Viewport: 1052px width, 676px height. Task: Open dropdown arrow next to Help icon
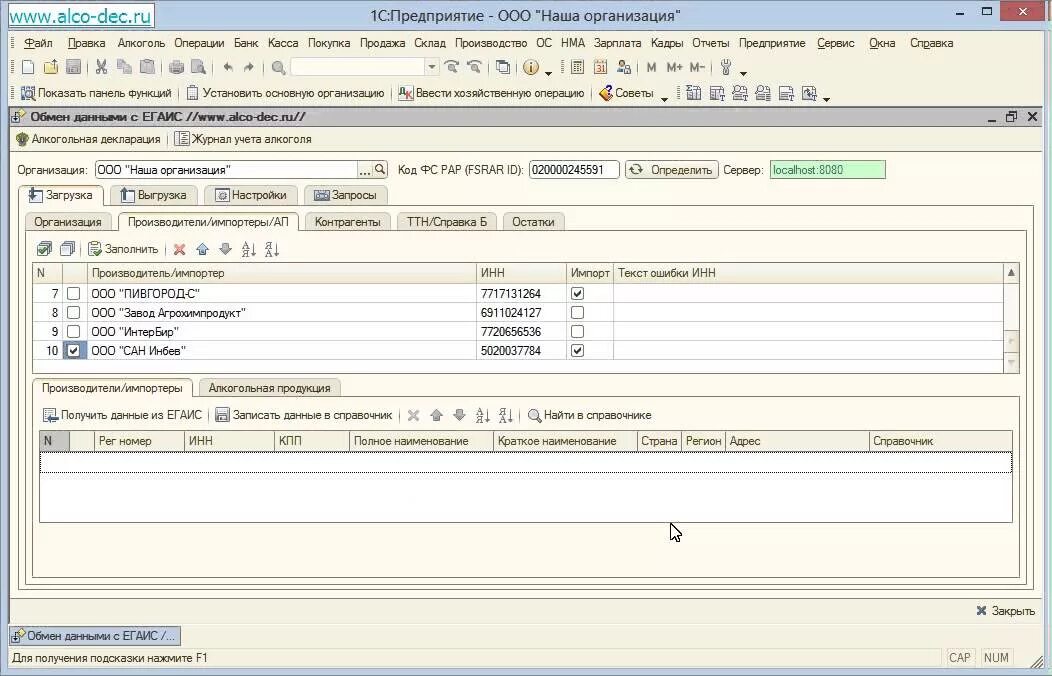(548, 71)
